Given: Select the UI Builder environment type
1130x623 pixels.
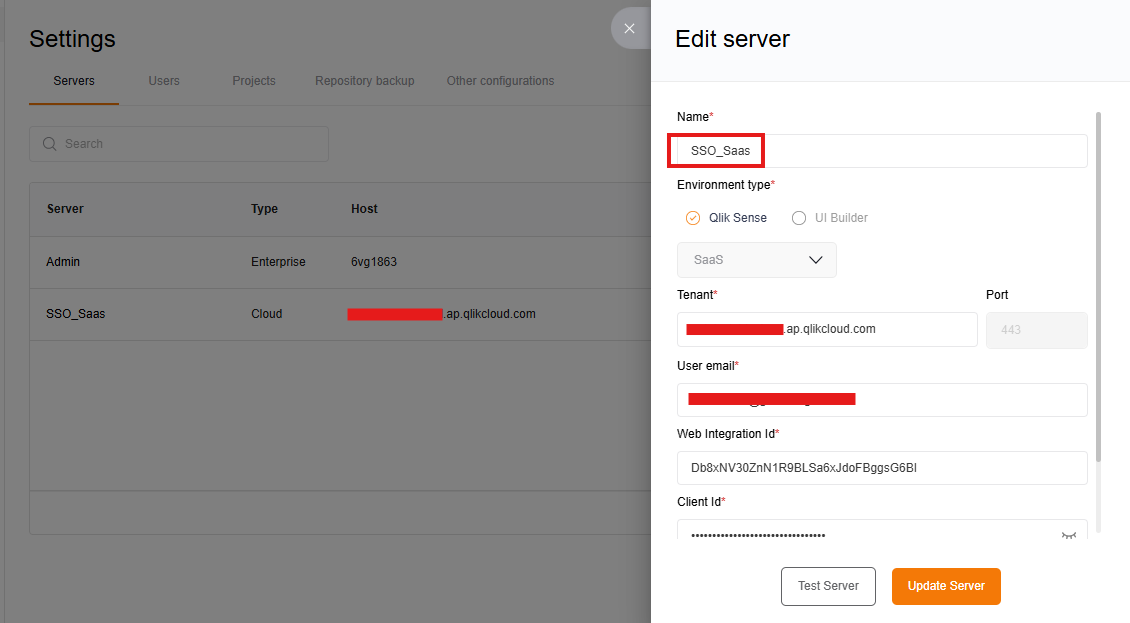Looking at the screenshot, I should click(799, 217).
